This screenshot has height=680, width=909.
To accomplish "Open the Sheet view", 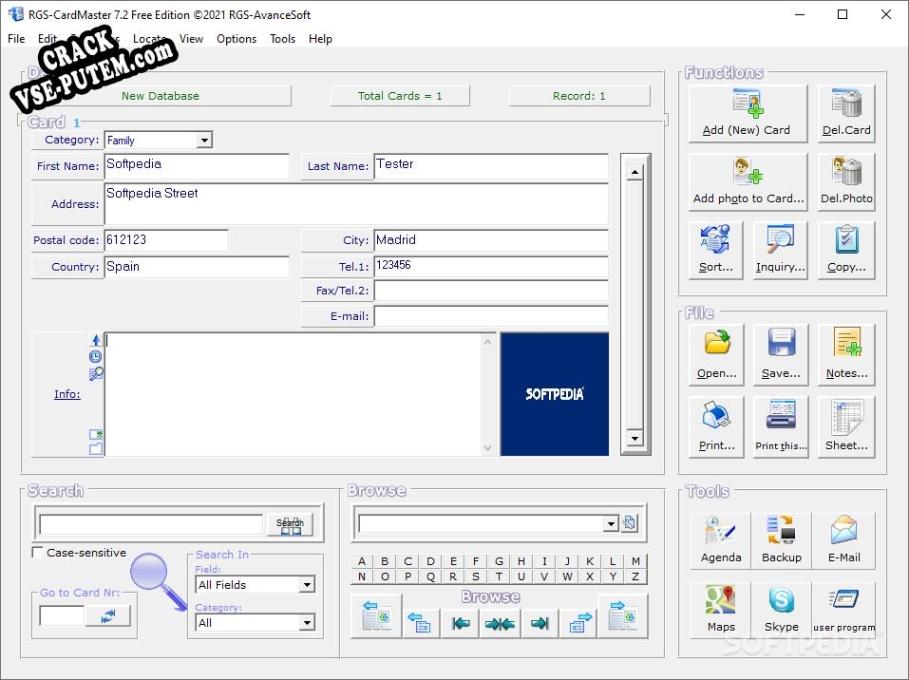I will click(x=846, y=427).
